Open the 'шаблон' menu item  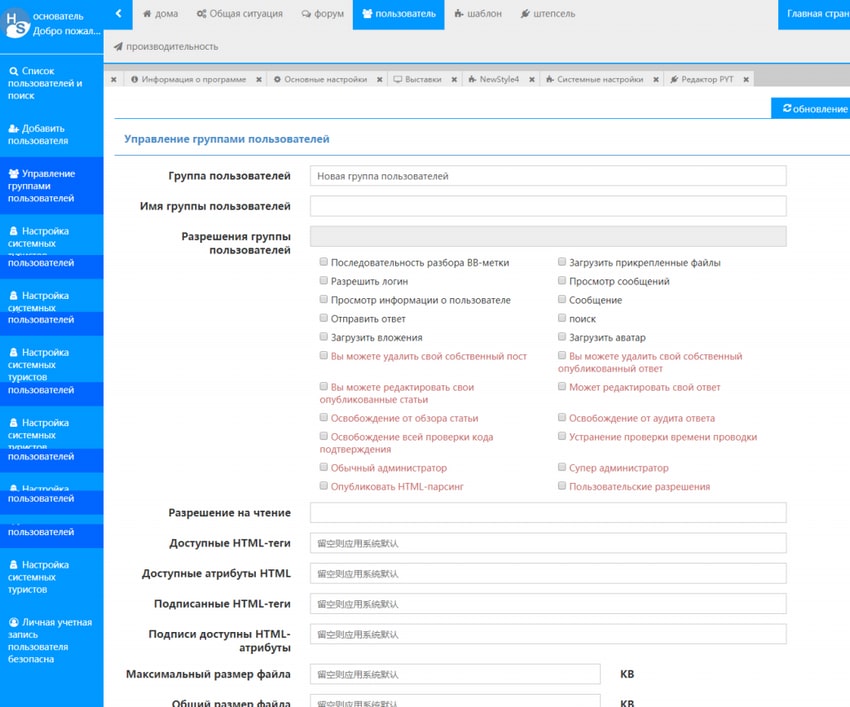[478, 14]
